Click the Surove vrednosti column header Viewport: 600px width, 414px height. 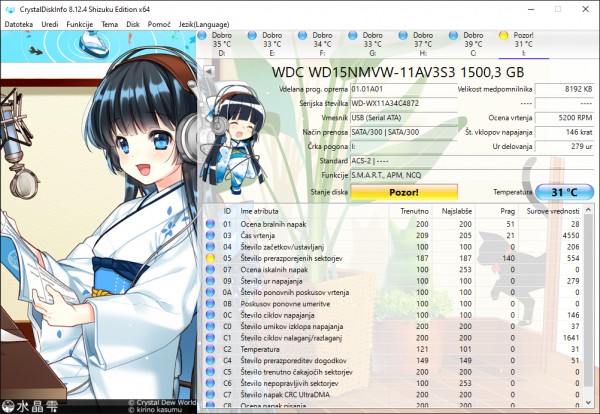point(551,211)
